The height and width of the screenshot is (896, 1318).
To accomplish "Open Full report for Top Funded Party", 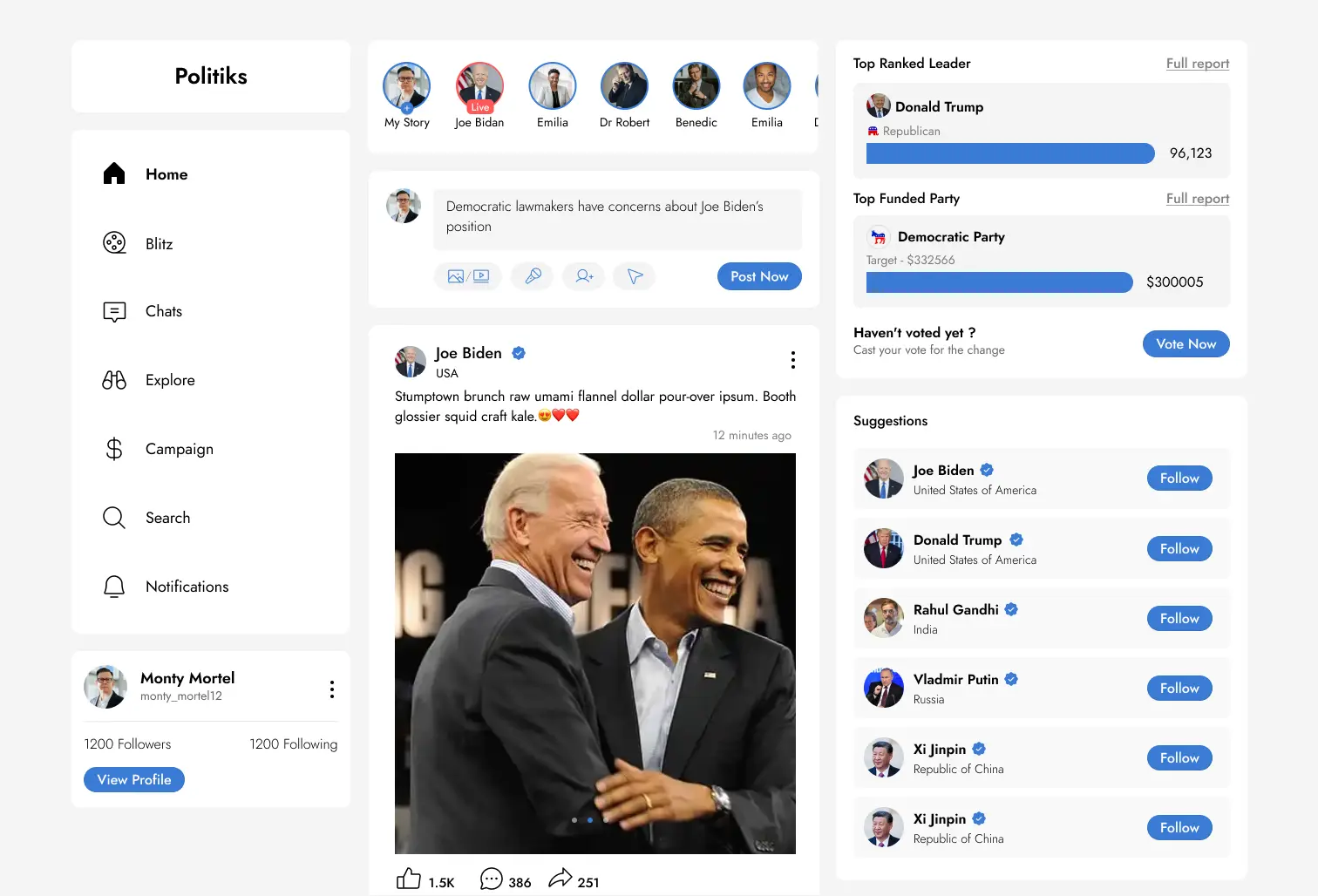I will [1197, 198].
